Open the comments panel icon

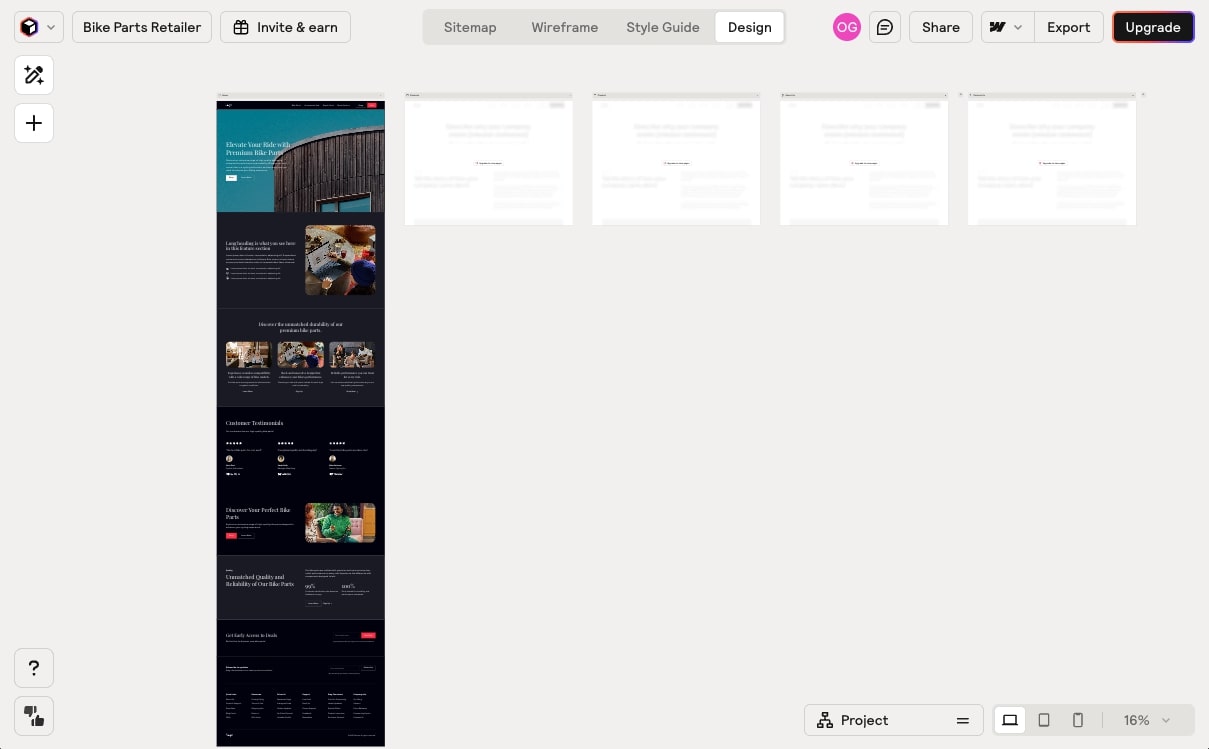pyautogui.click(x=884, y=27)
